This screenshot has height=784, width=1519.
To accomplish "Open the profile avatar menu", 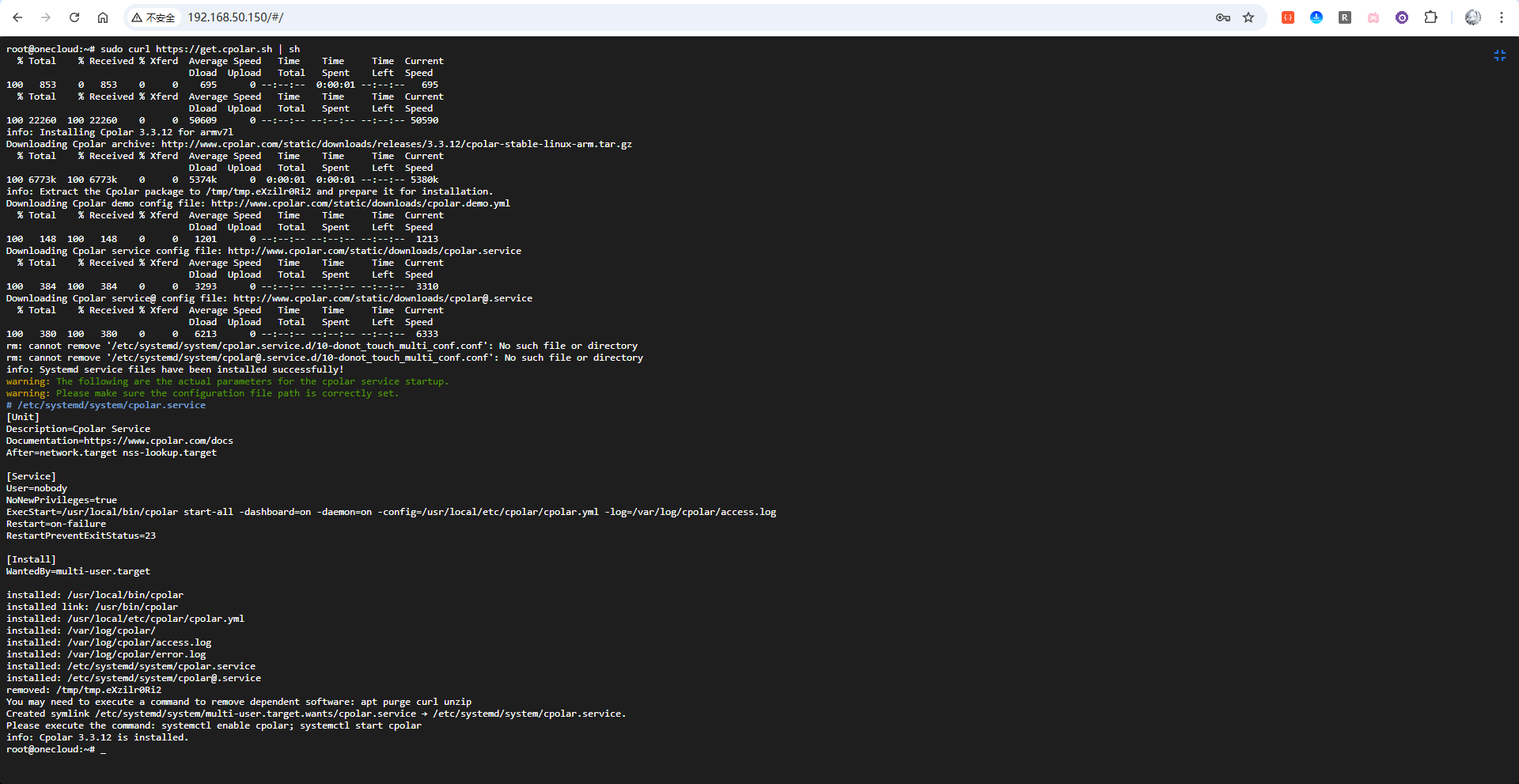I will [1472, 17].
